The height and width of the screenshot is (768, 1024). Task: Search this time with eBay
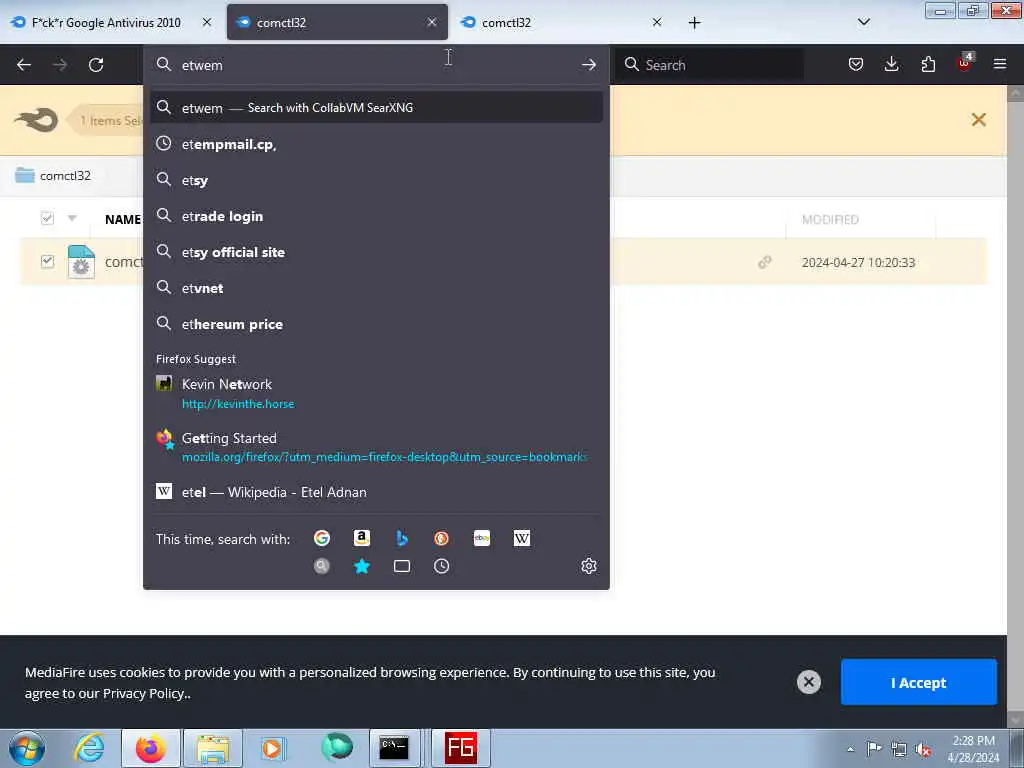click(x=482, y=538)
